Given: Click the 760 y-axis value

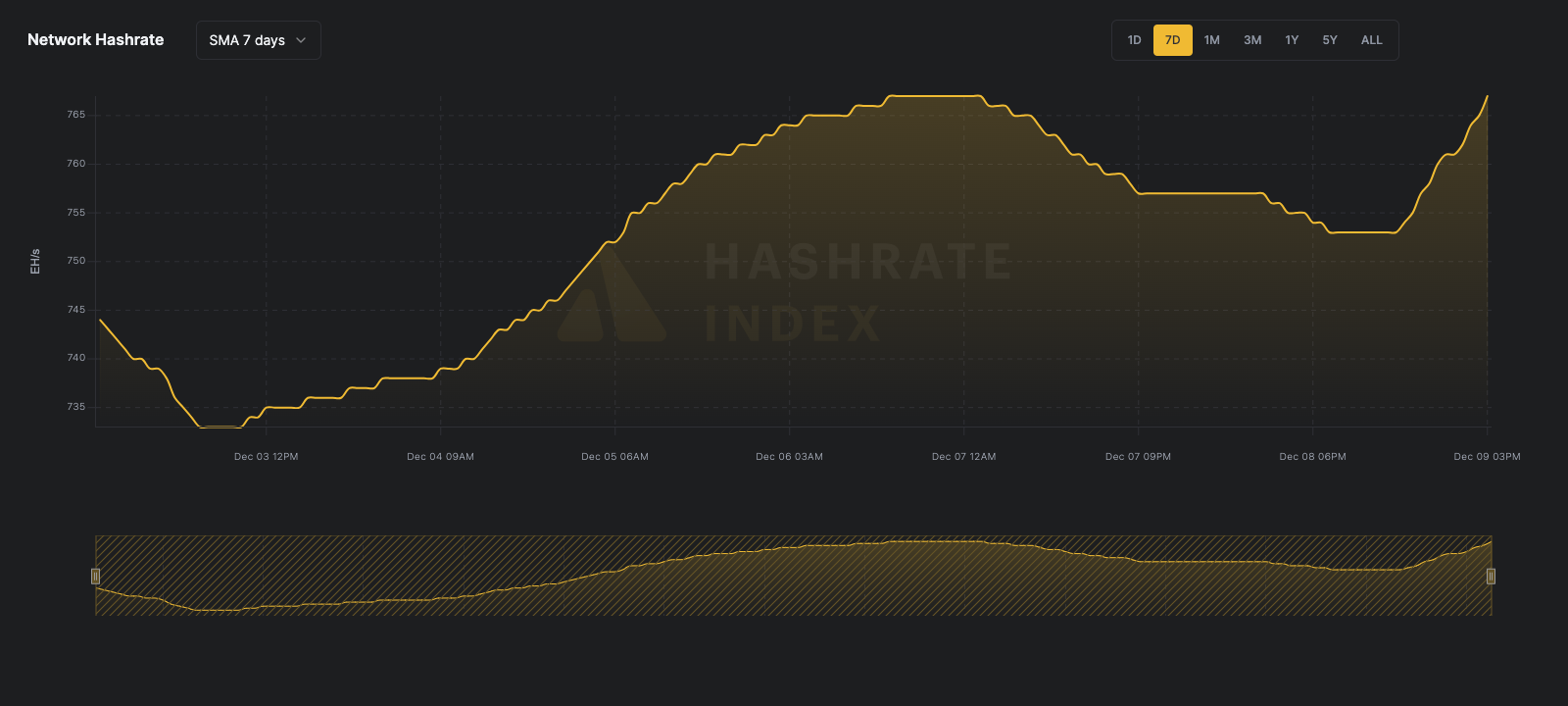Looking at the screenshot, I should [76, 164].
